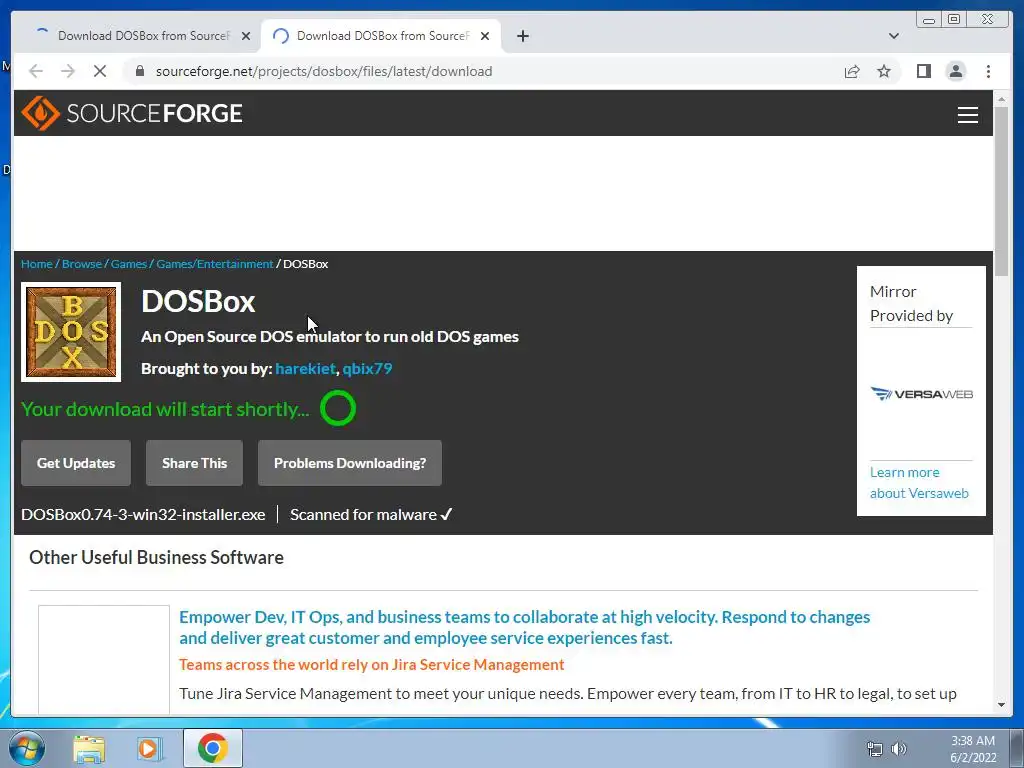Expand the tab search dropdown arrow
This screenshot has height=768, width=1024.
[x=893, y=36]
